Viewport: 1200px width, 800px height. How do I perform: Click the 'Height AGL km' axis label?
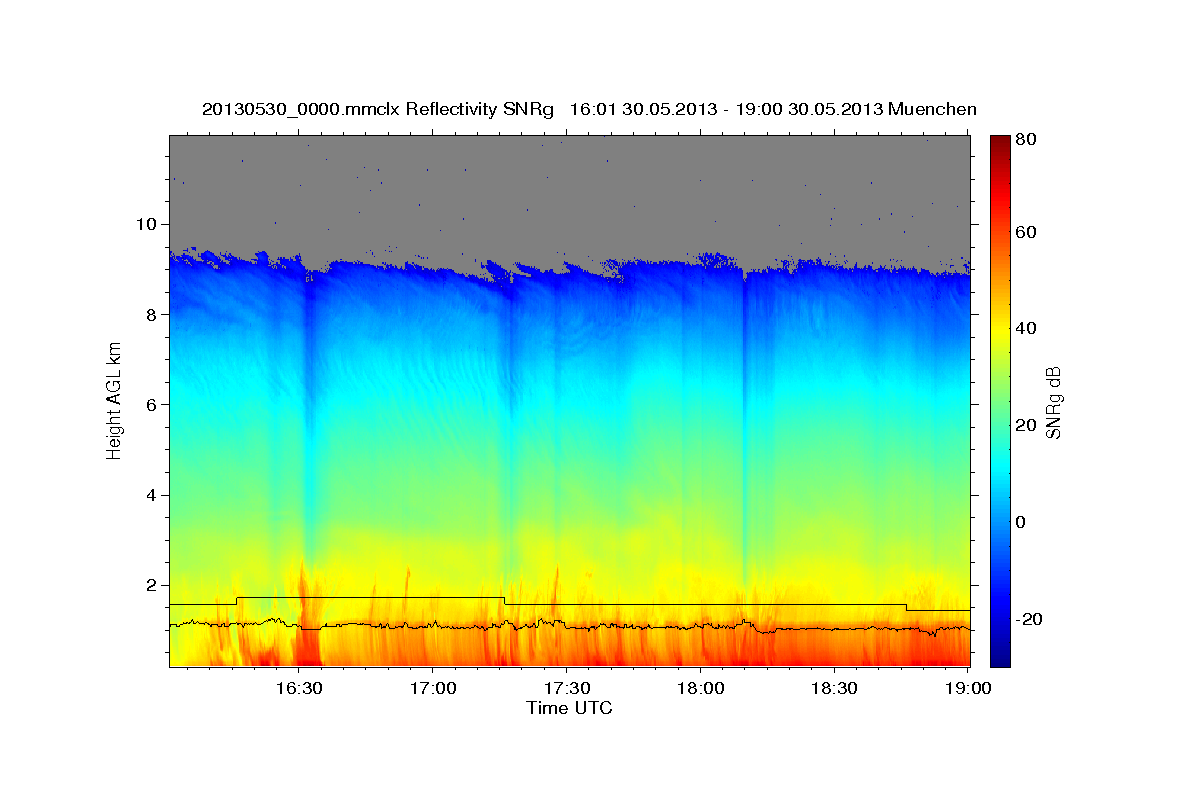click(114, 400)
